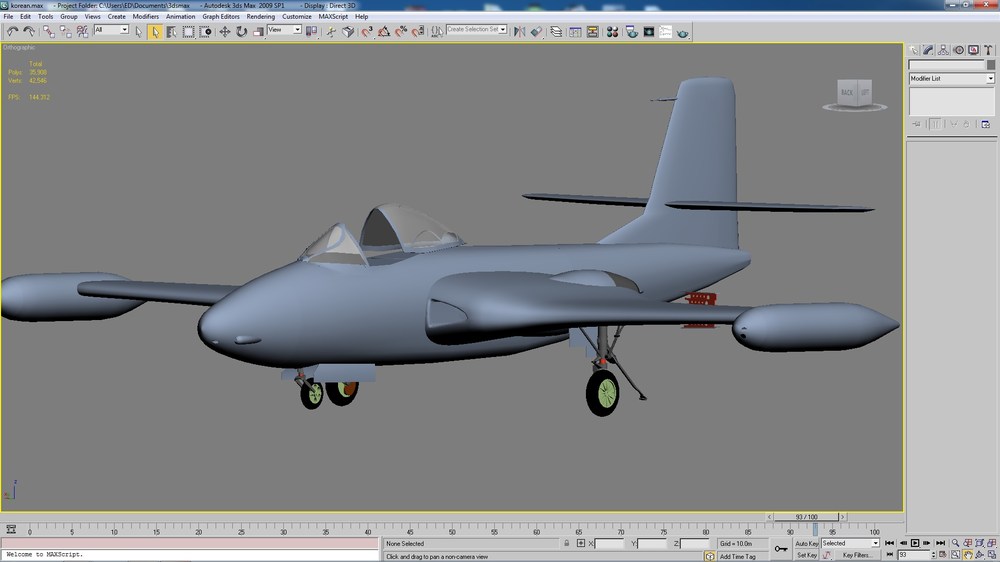The width and height of the screenshot is (1000, 562).
Task: Click the teapot Quick Render icon
Action: 682,31
